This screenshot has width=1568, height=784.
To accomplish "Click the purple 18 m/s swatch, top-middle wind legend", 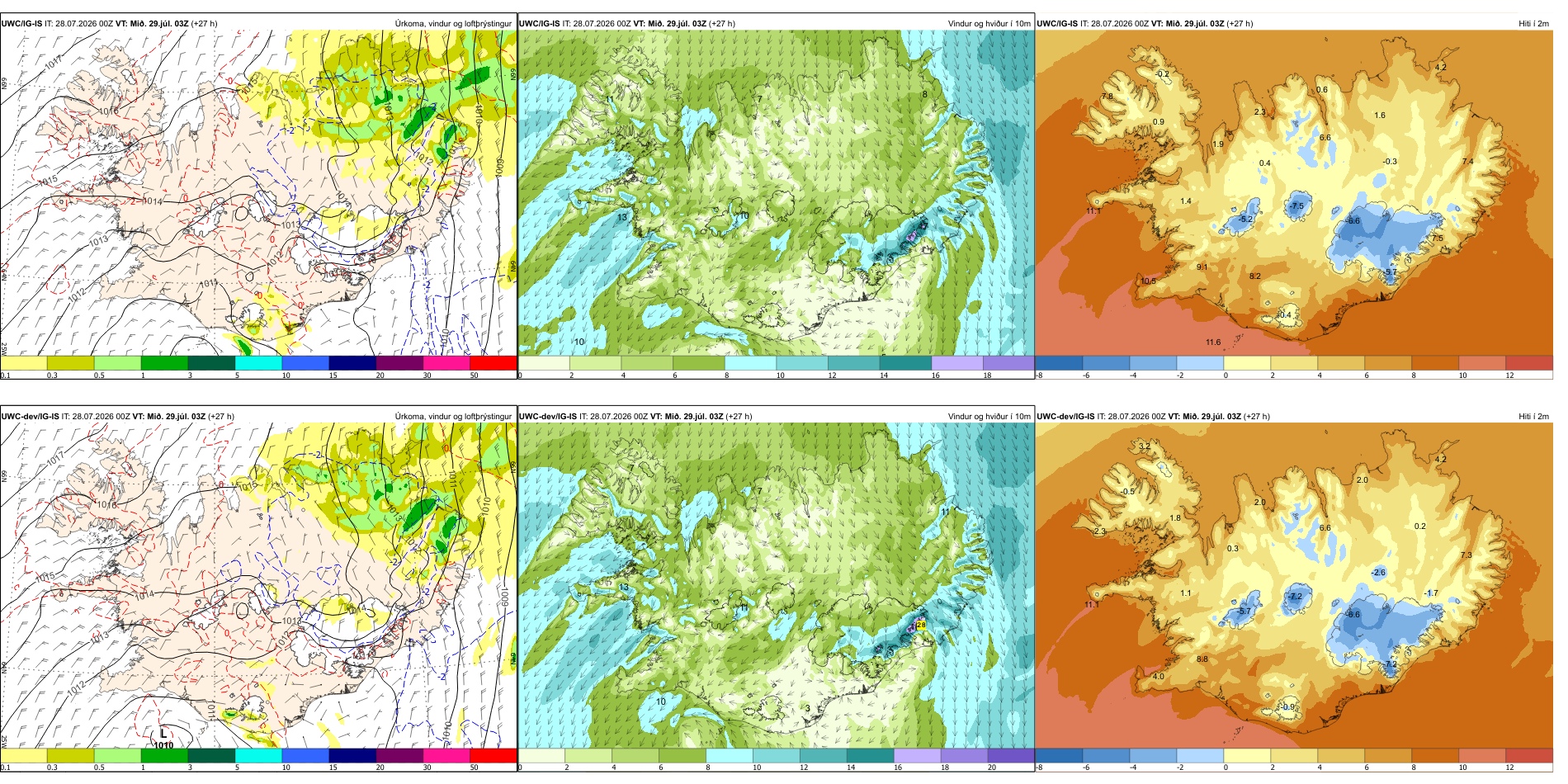I will point(1008,362).
